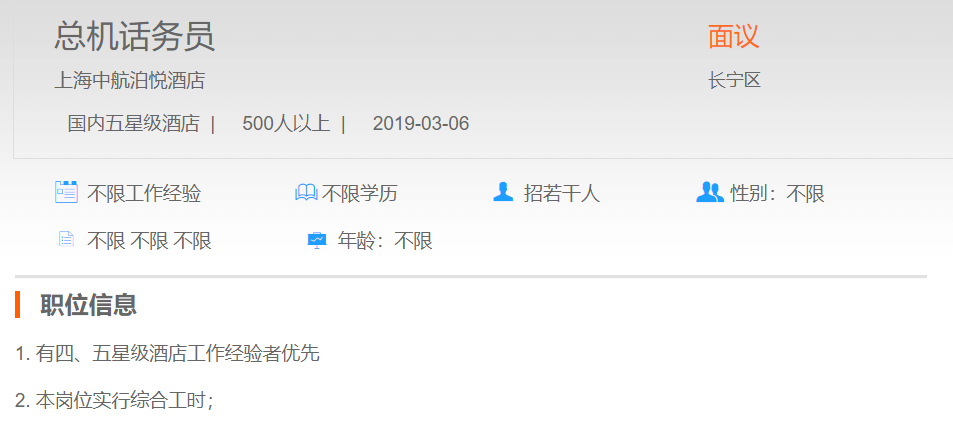Screen dimensions: 953x431
Task: Click the 国内五星级酒店 category text
Action: click(x=133, y=124)
